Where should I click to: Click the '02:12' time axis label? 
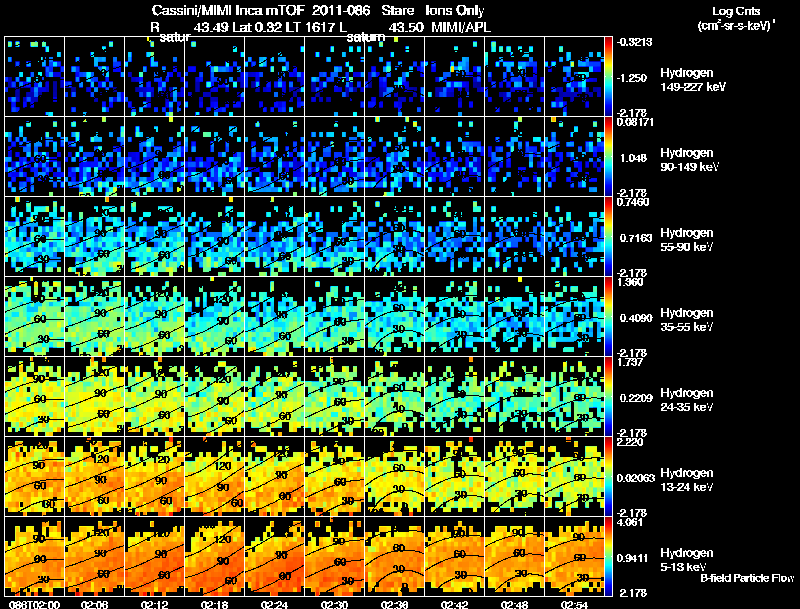tap(155, 604)
